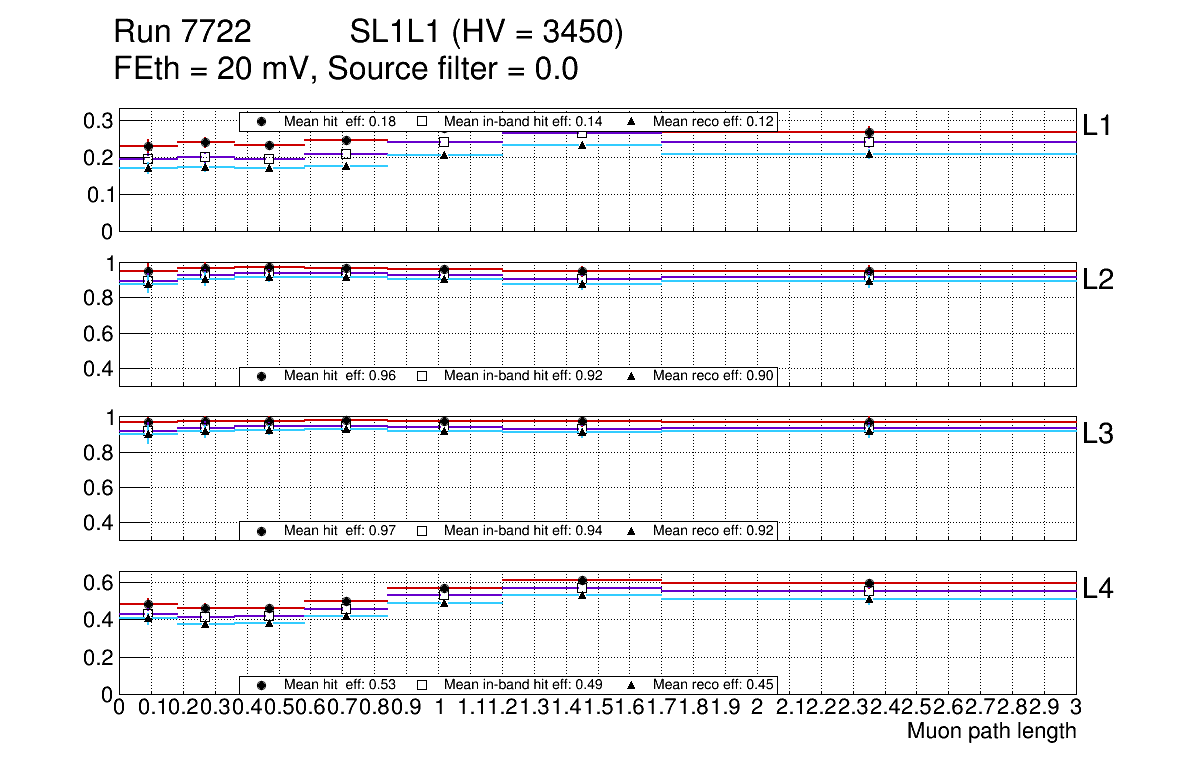This screenshot has height=772, width=1196.
Task: Click the open square marker in L3 legend
Action: [x=422, y=530]
